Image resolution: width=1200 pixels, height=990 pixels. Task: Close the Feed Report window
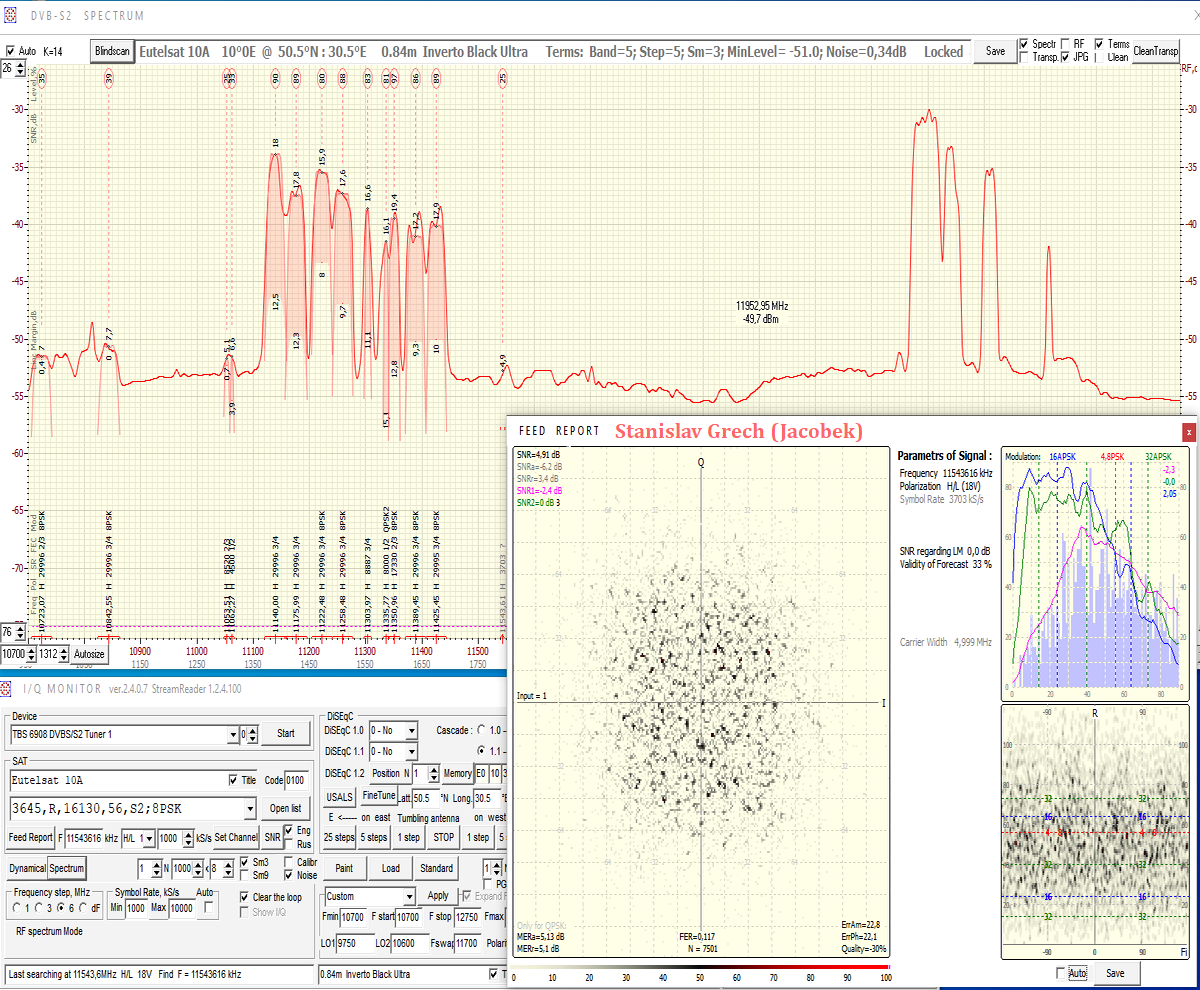[x=1189, y=431]
